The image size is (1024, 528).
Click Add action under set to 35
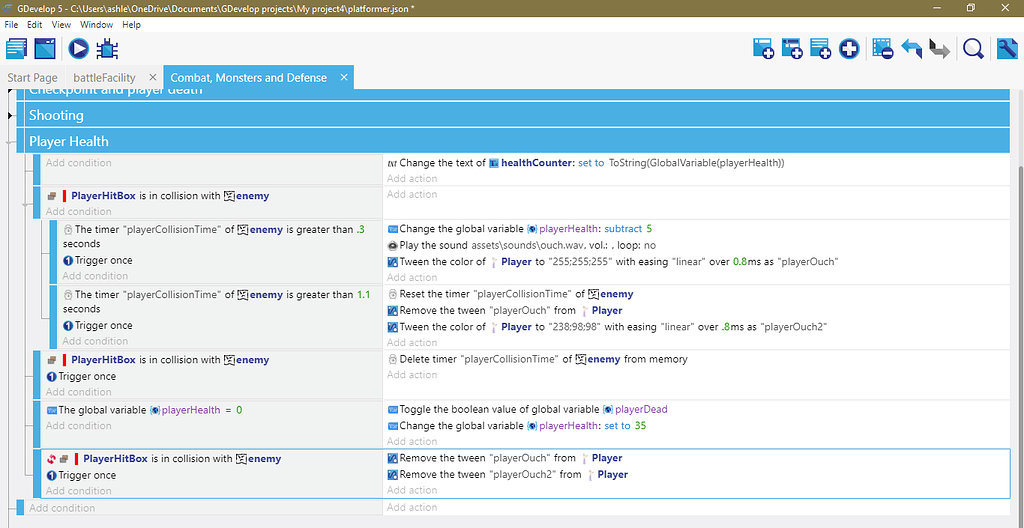412,441
